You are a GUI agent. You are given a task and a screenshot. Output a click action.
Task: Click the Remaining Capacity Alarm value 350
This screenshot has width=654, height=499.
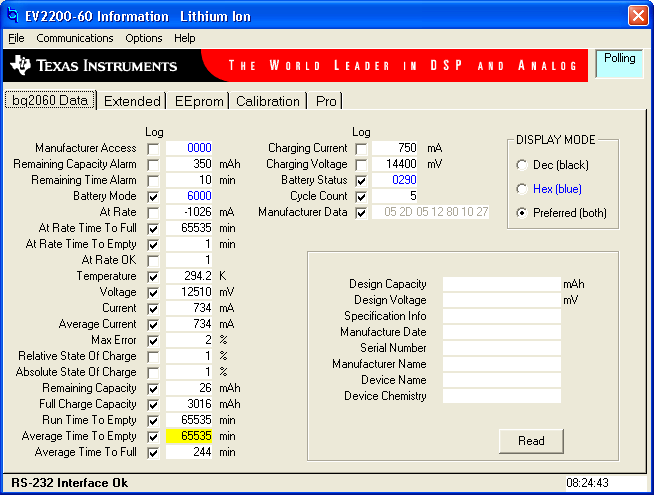[x=189, y=164]
